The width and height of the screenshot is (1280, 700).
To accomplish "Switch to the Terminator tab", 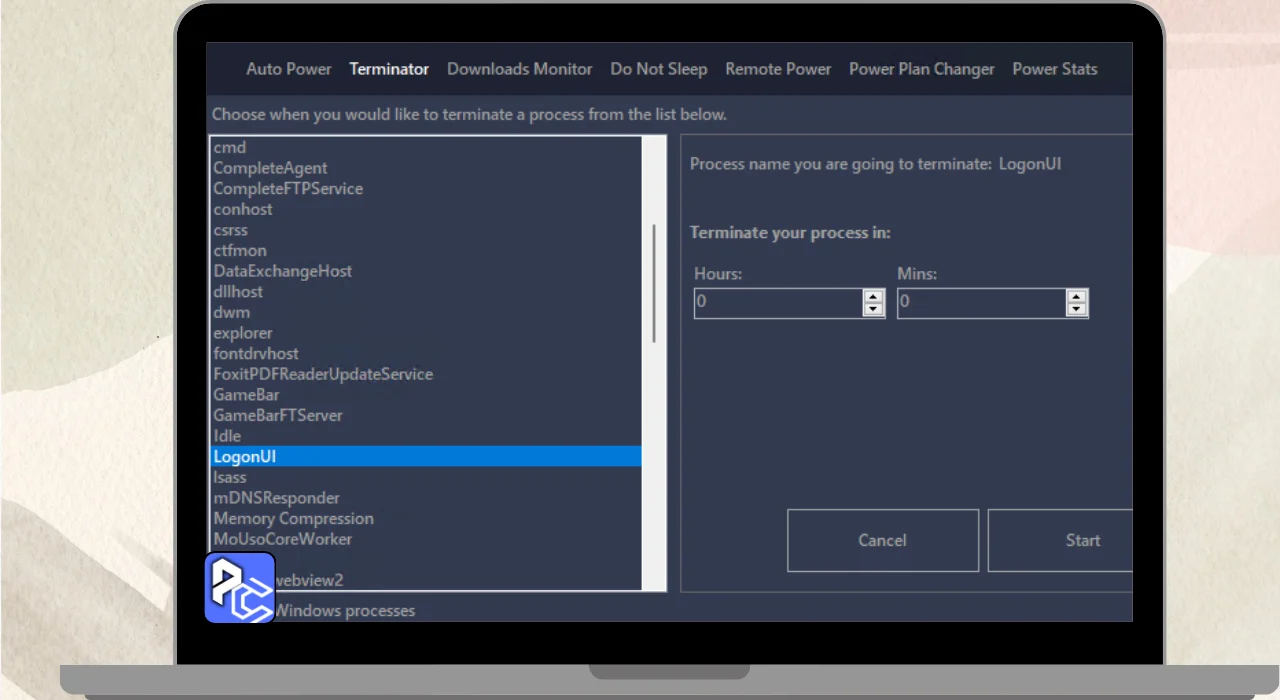I will click(x=389, y=69).
